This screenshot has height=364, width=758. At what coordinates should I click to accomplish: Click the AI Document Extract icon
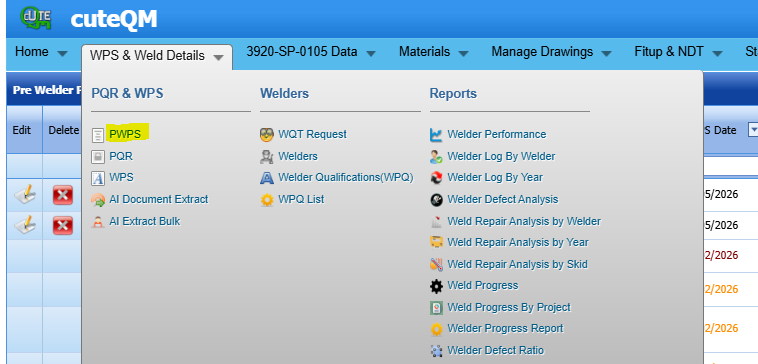tap(98, 200)
